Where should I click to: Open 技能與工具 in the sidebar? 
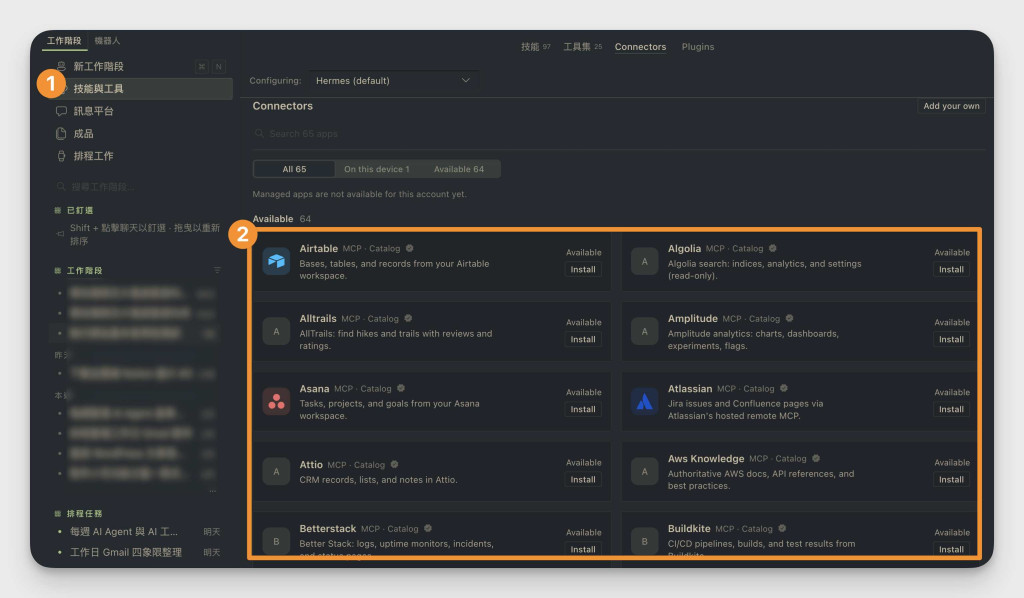[142, 89]
